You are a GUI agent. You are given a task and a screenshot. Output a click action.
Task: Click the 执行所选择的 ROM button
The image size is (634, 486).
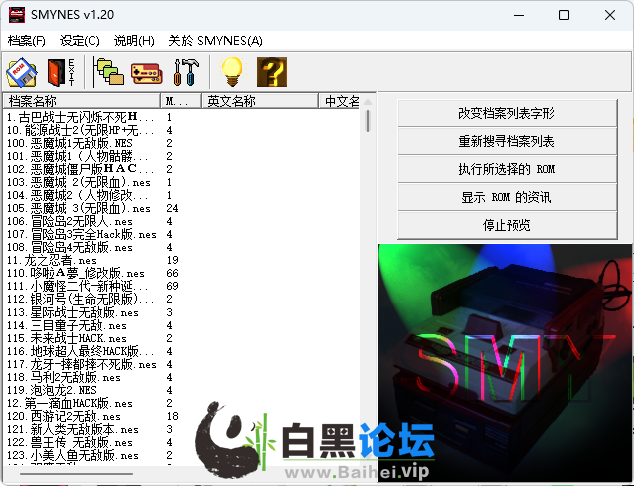click(507, 169)
